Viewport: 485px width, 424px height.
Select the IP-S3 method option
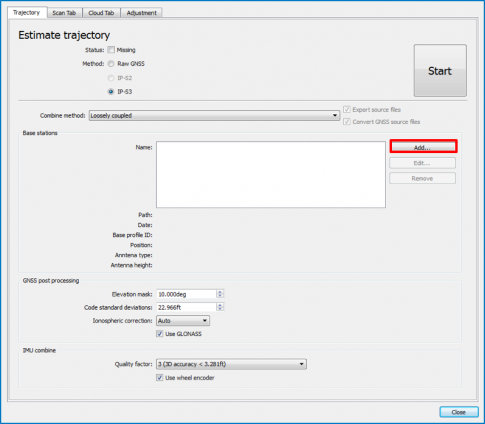point(111,92)
